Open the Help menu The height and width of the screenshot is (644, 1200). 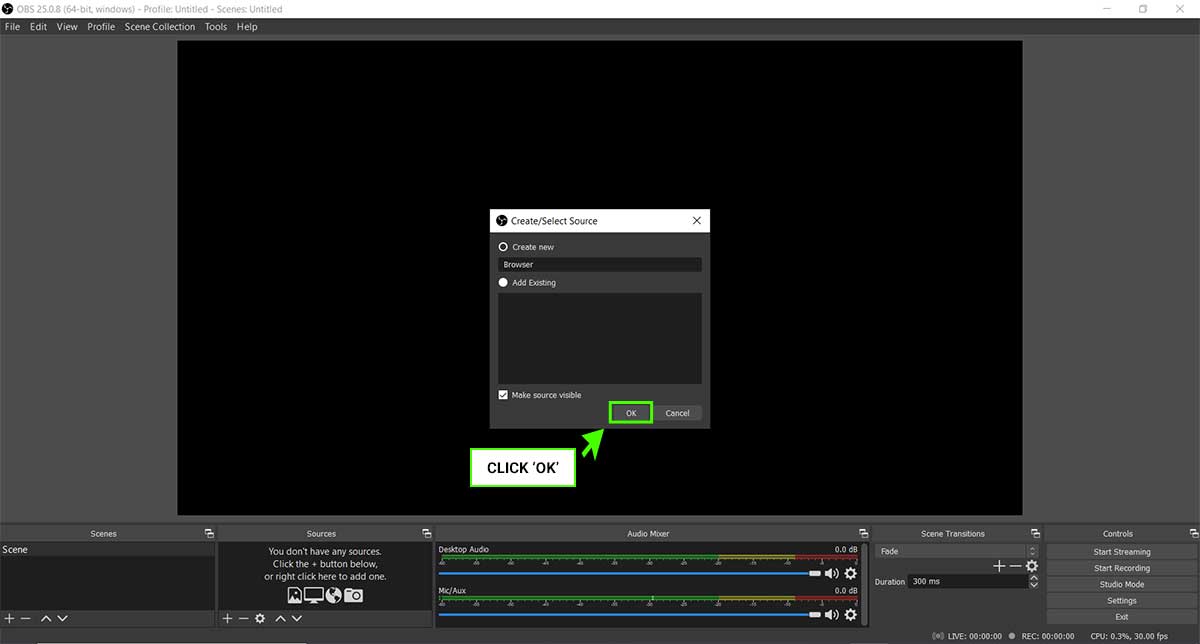pos(247,27)
